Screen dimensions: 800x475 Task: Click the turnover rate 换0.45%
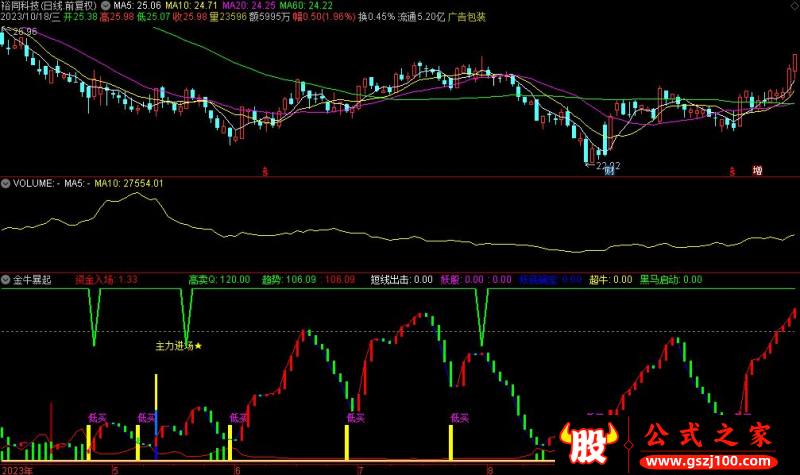point(377,17)
